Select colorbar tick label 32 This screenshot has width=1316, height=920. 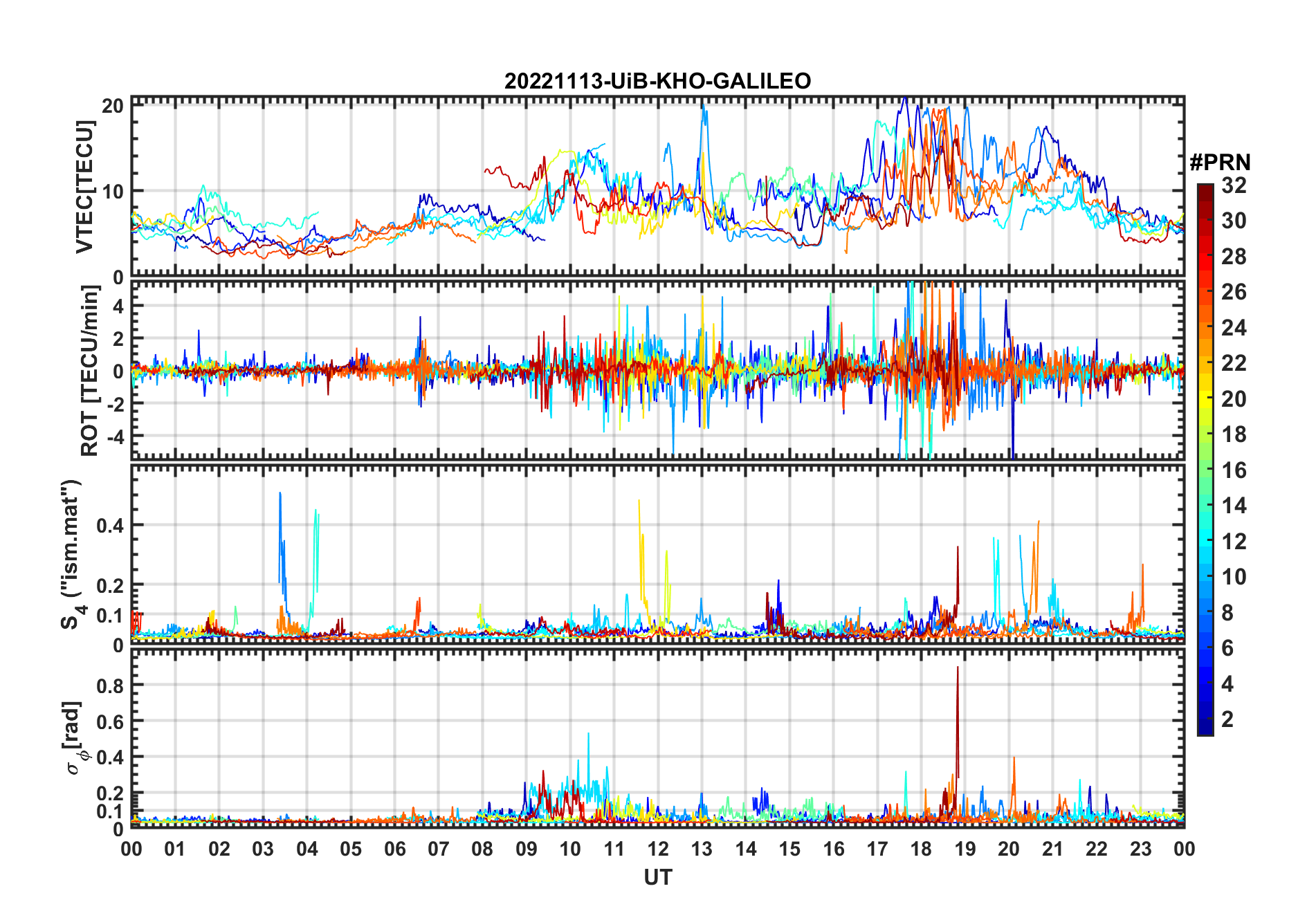pos(1234,185)
